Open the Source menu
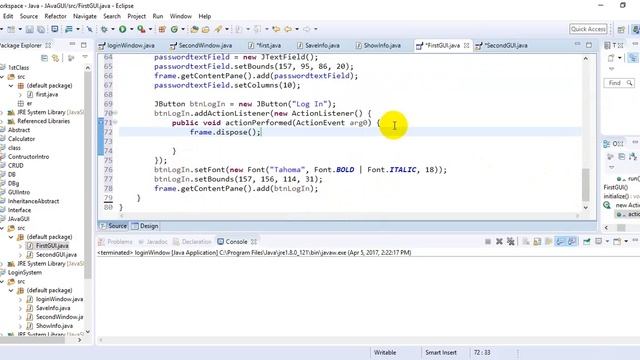The width and height of the screenshot is (640, 360). pos(29,16)
